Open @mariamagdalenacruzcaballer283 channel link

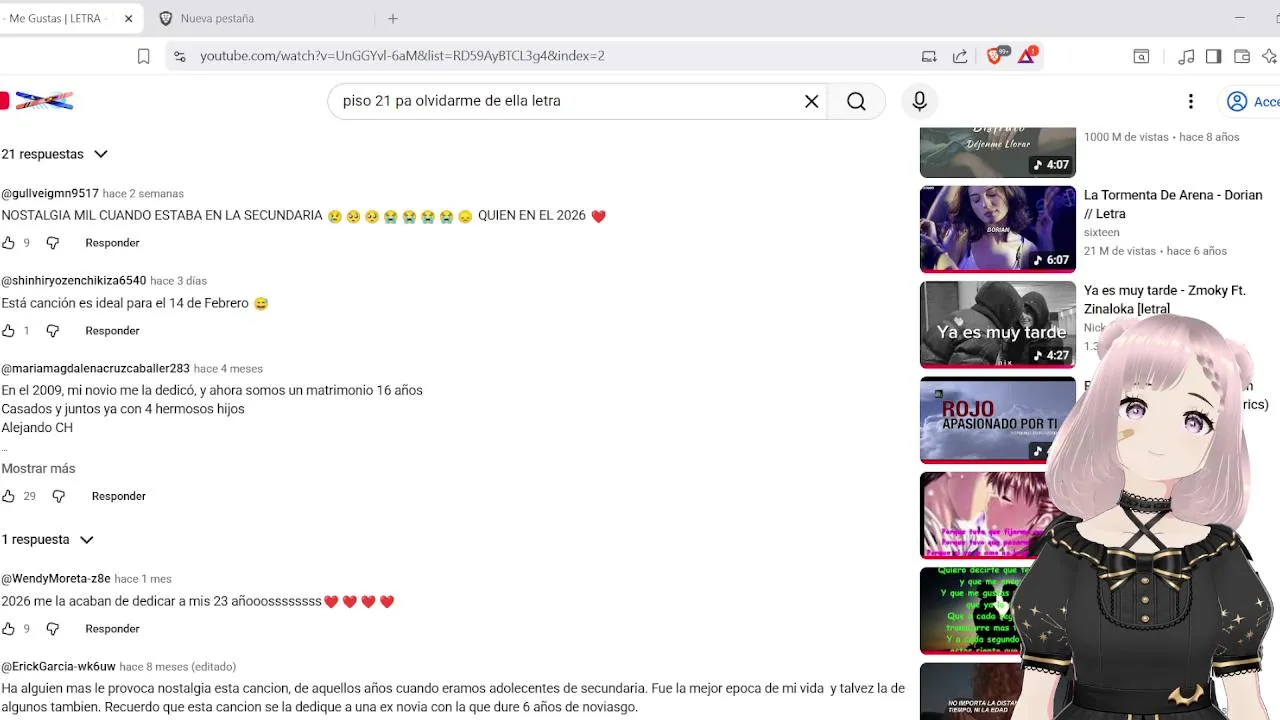point(95,369)
